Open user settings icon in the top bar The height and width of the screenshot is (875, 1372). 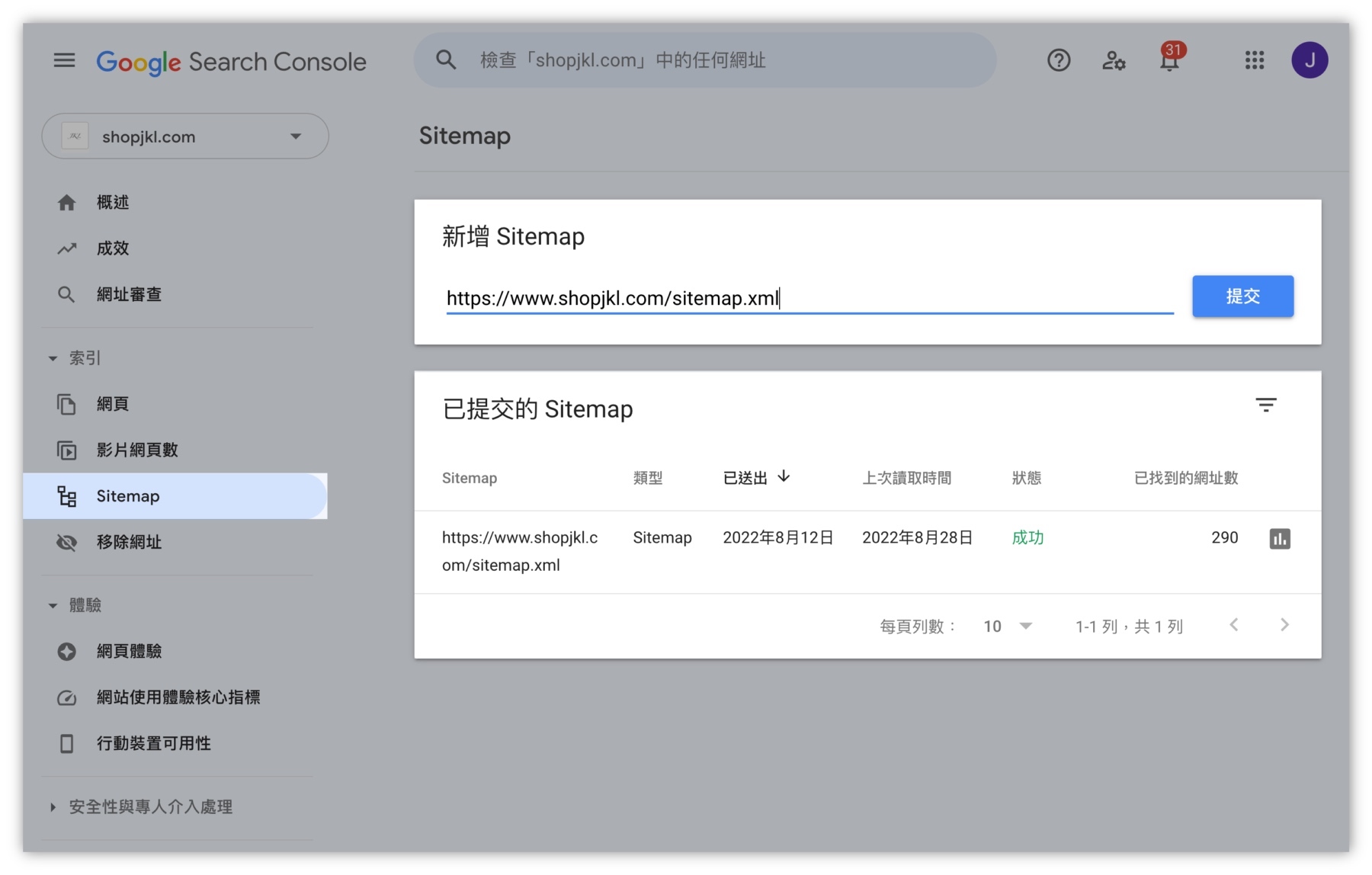(x=1114, y=60)
